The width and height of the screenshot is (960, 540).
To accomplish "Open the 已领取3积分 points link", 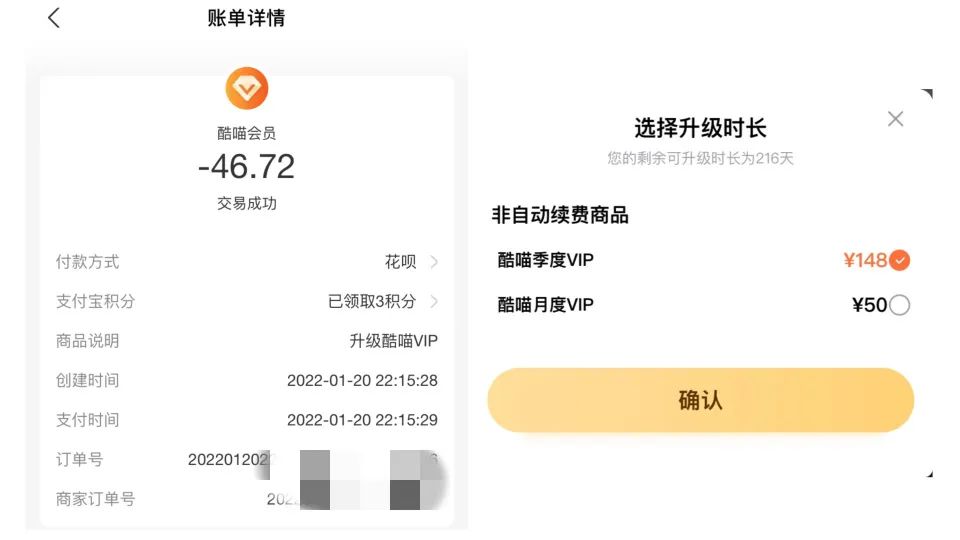I will pyautogui.click(x=370, y=301).
